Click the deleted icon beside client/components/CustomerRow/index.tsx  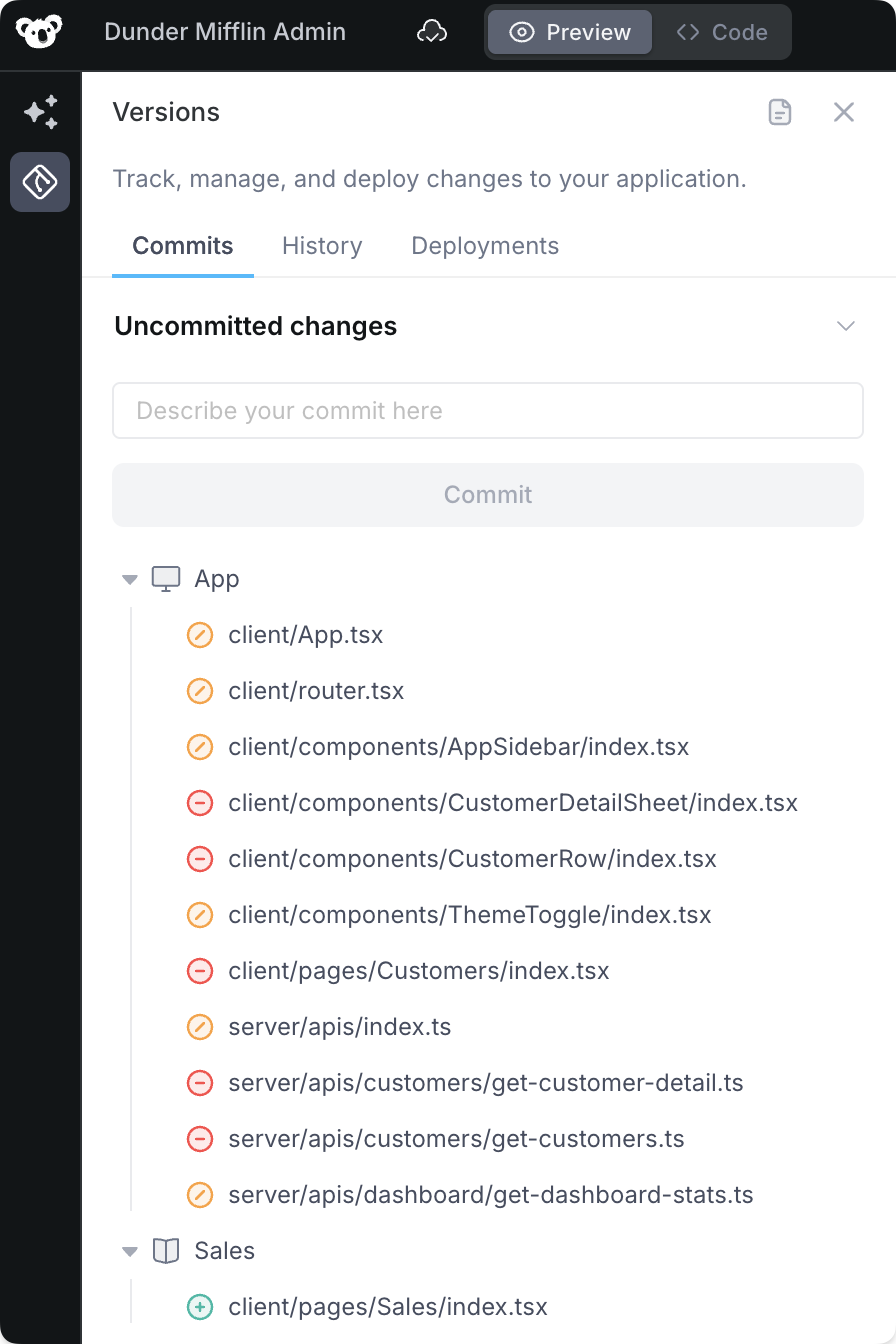click(x=200, y=859)
